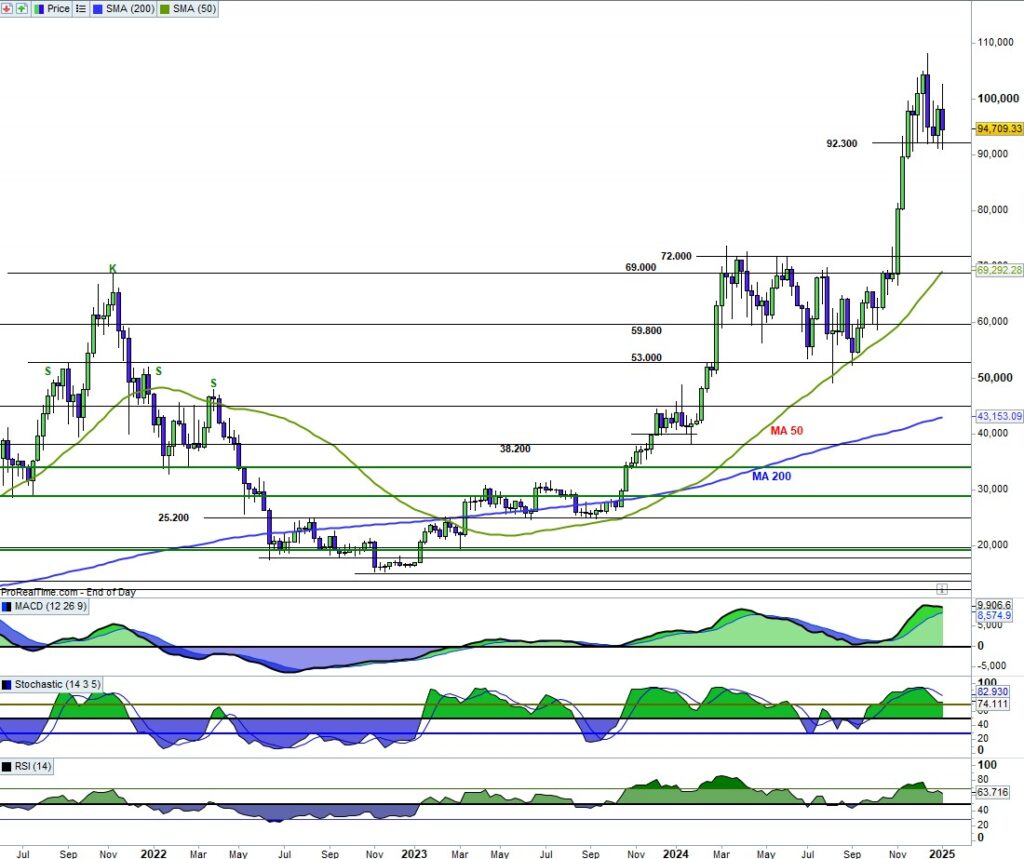Click the 69,292.28 SMA 50 value tag

pyautogui.click(x=998, y=271)
